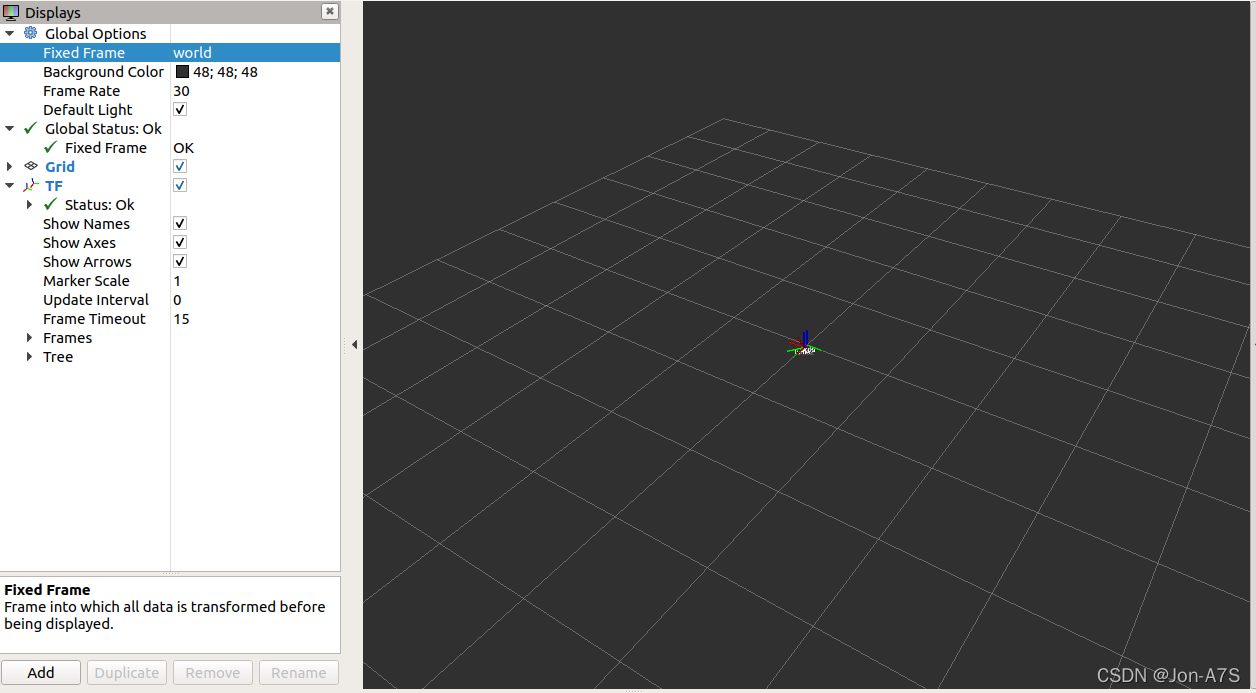Click the Global Status green checkmark icon
The width and height of the screenshot is (1256, 693).
coord(31,128)
